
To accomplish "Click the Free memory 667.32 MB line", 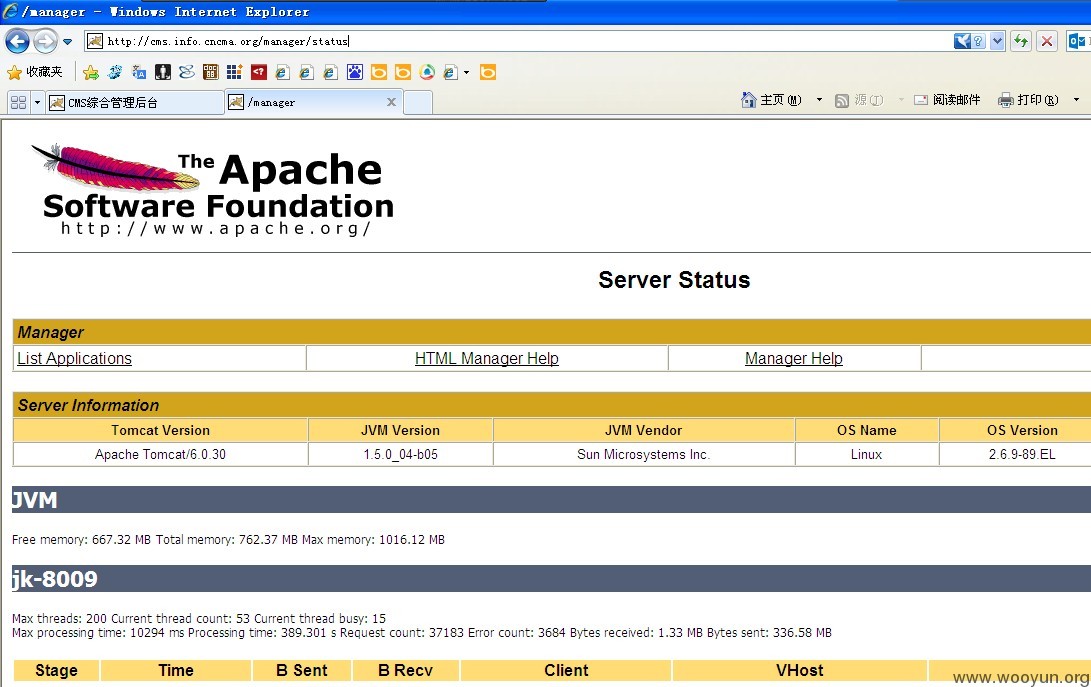I will 228,539.
